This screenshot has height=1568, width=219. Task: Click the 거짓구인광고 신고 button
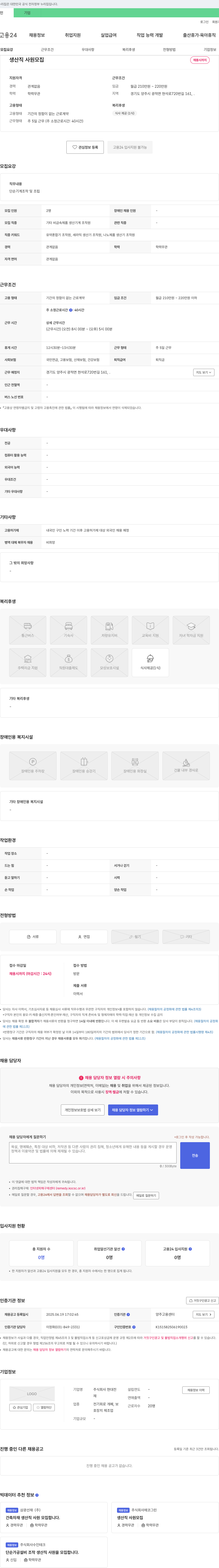[x=203, y=1301]
